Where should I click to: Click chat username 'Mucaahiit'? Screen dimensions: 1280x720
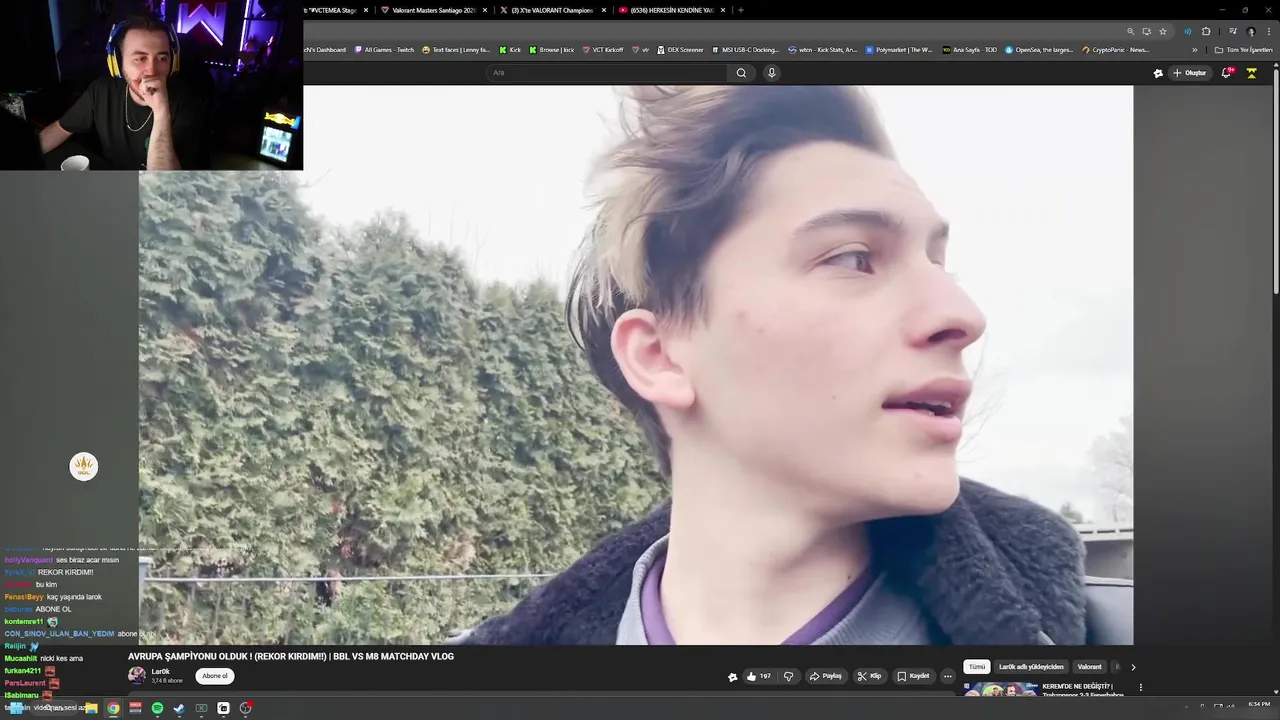pyautogui.click(x=20, y=659)
